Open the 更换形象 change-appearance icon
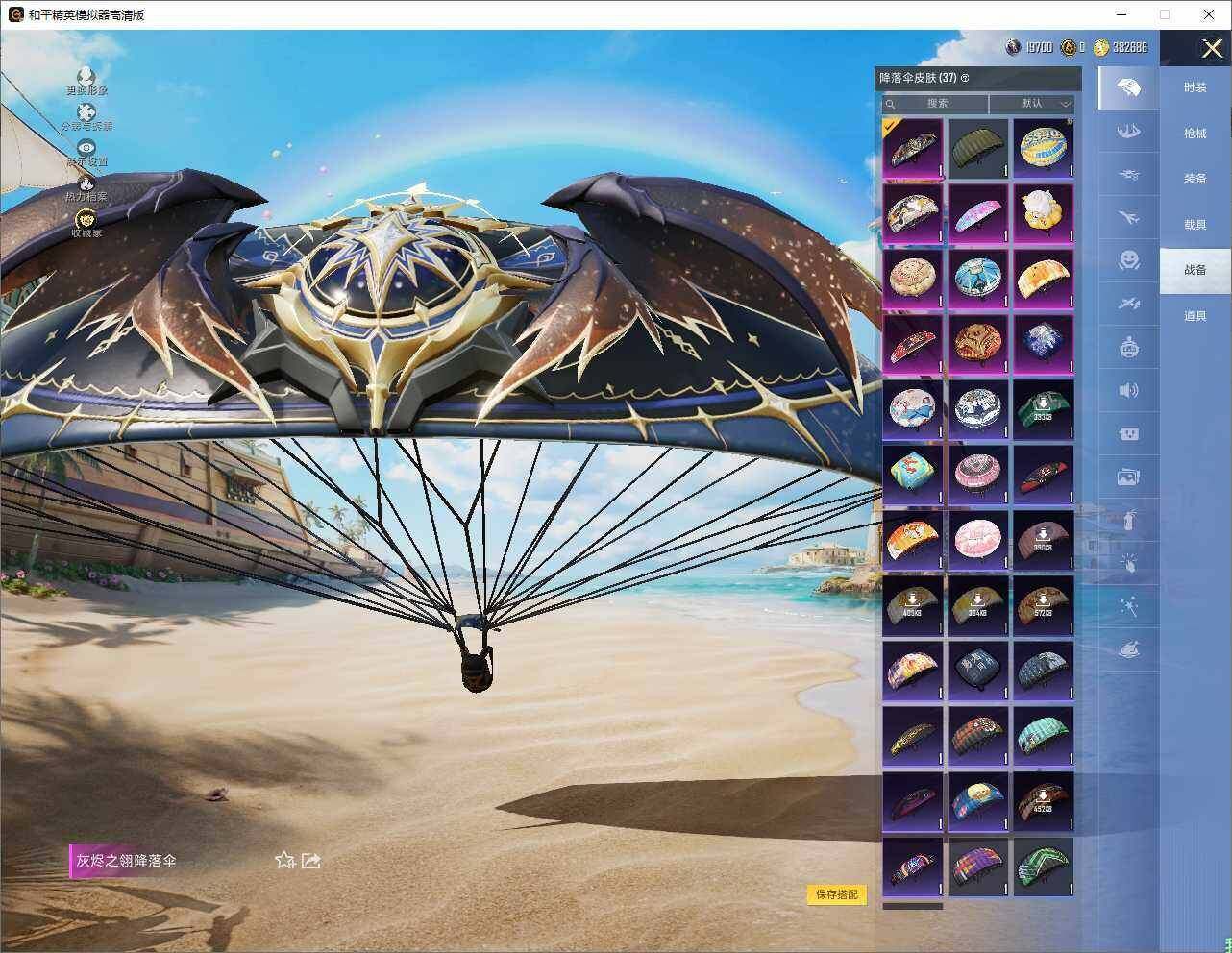The height and width of the screenshot is (953, 1232). click(86, 76)
